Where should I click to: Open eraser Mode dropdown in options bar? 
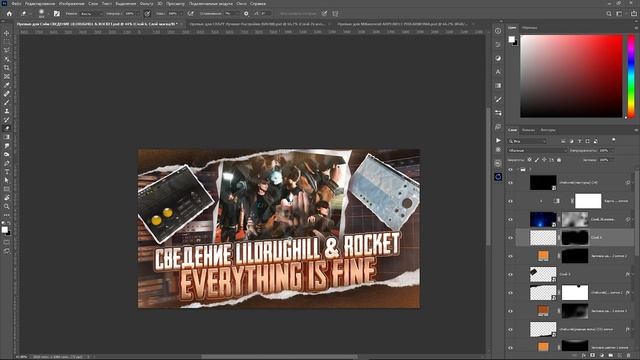[91, 13]
